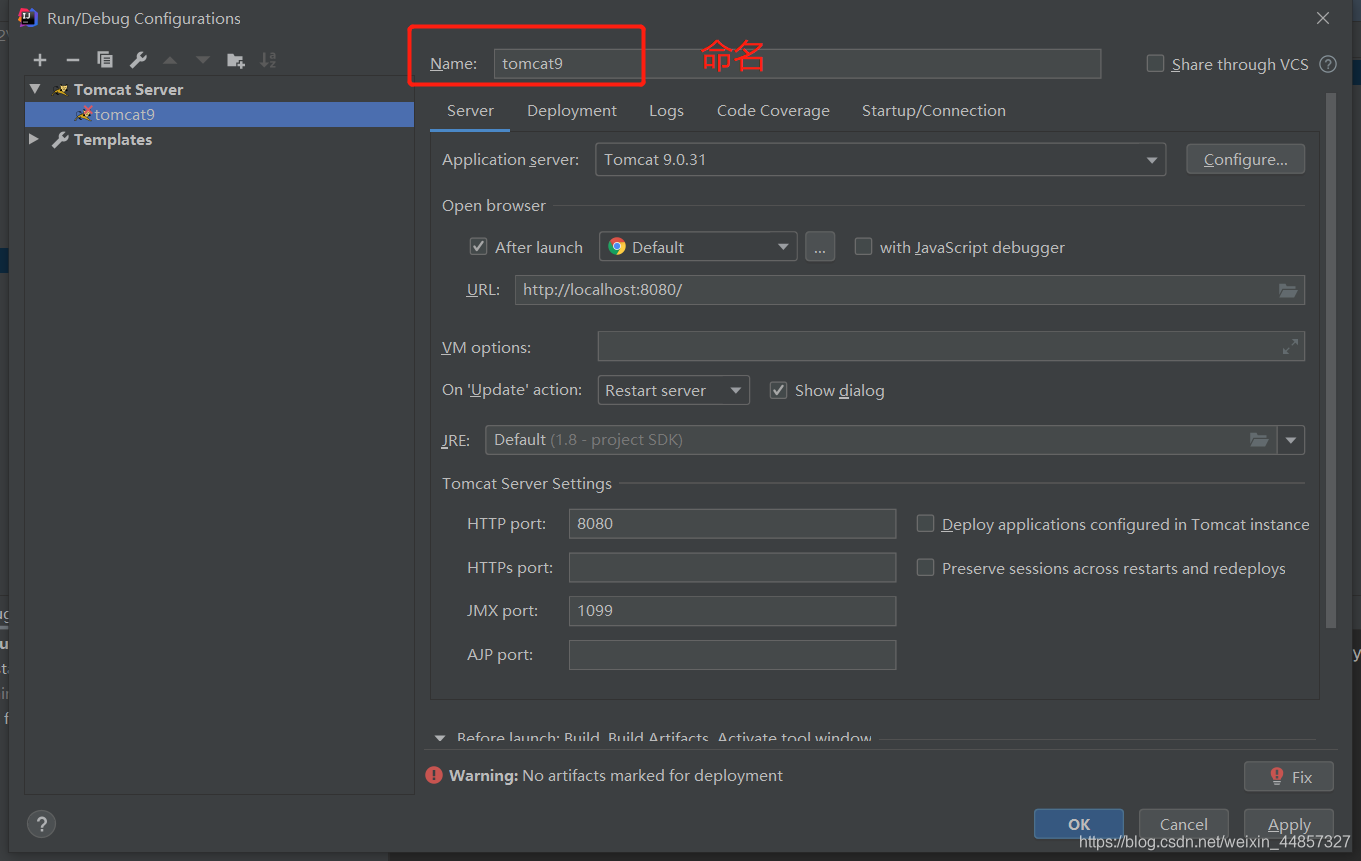1361x861 pixels.
Task: Sort configurations alphabetically
Action: pyautogui.click(x=268, y=61)
